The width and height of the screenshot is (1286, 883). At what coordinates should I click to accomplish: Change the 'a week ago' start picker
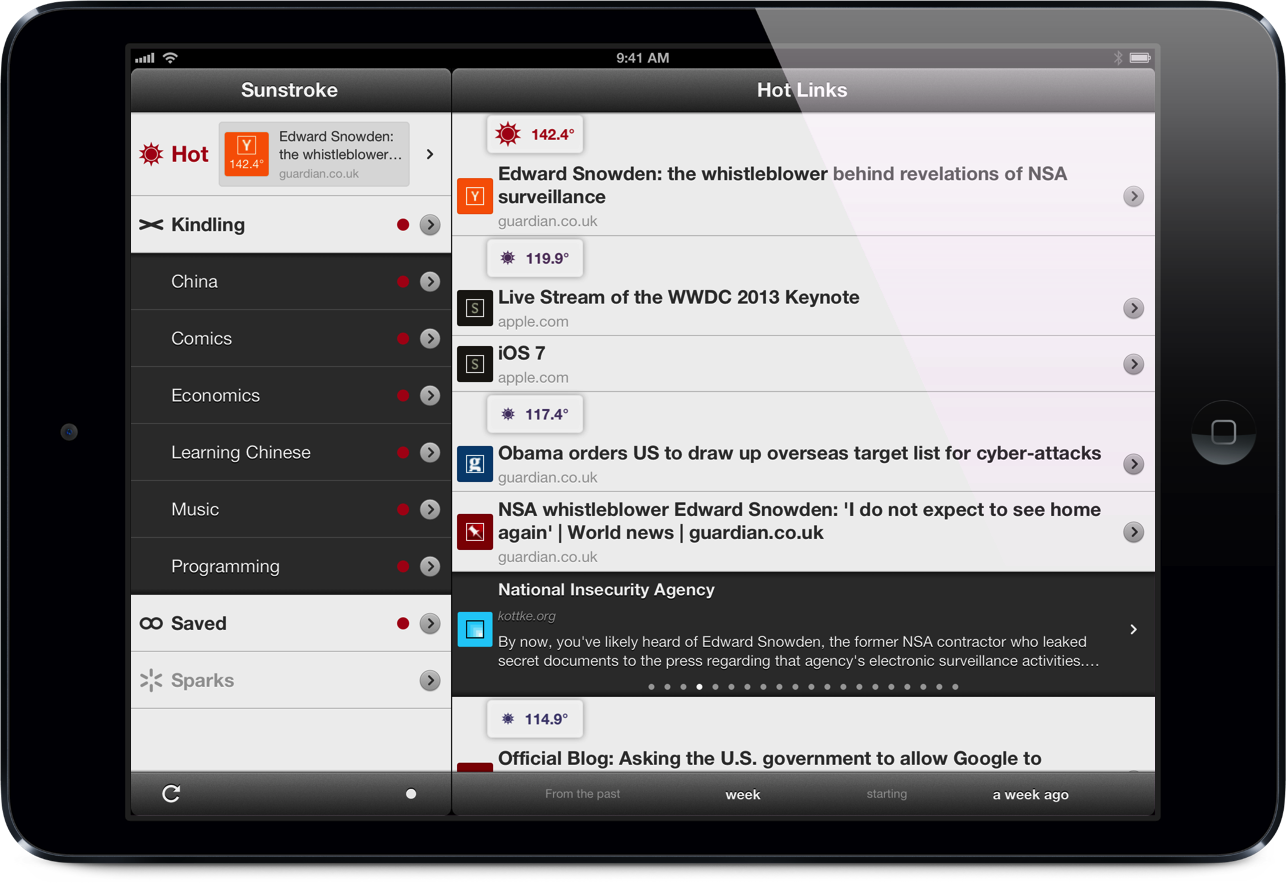point(1030,795)
